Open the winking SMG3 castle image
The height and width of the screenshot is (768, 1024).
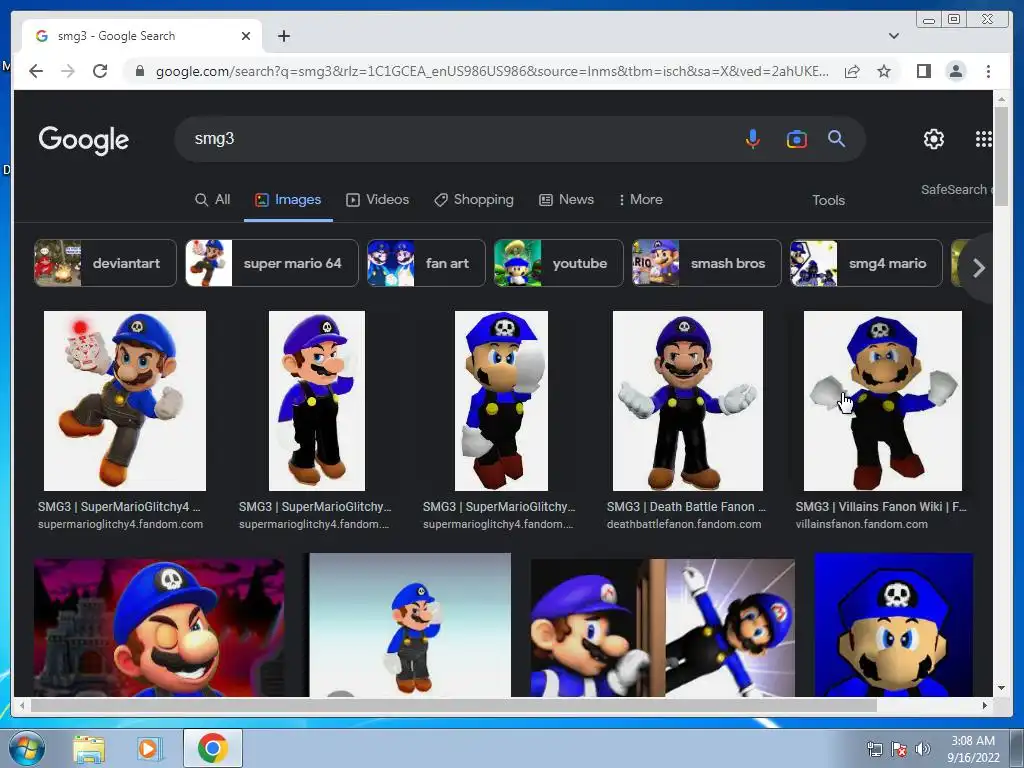159,627
